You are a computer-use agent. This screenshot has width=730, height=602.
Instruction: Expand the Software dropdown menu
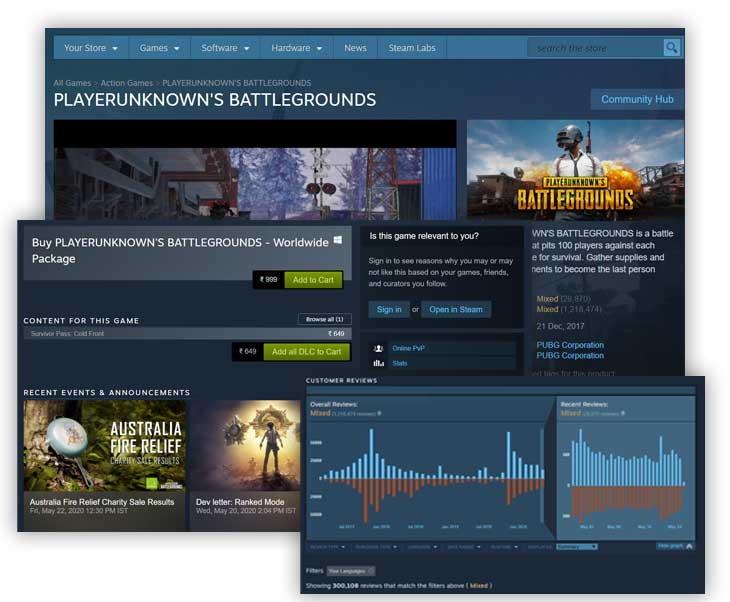pyautogui.click(x=225, y=48)
